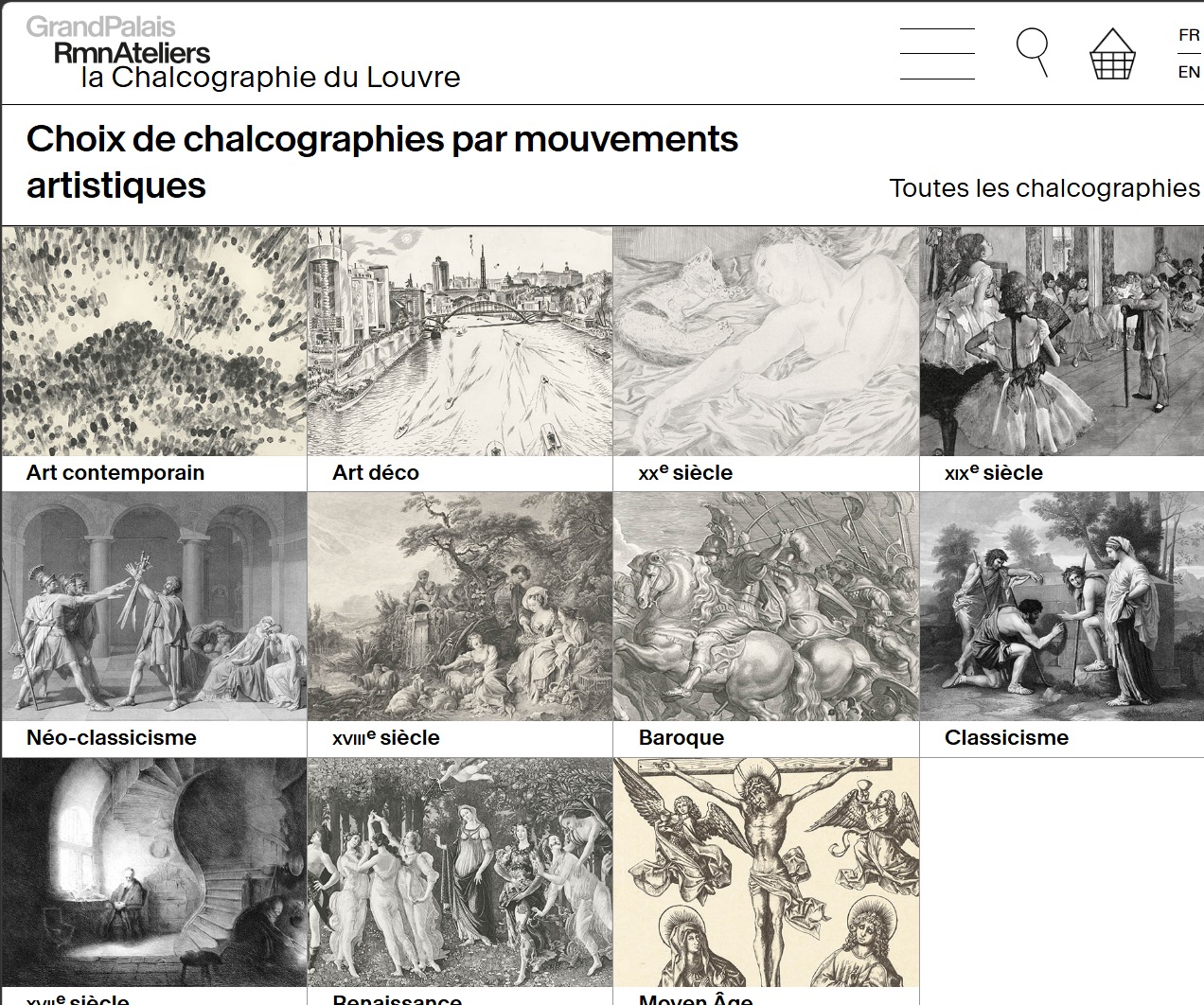
Task: Open the XVIIe siècle spiral staircase thumbnail
Action: [x=154, y=872]
